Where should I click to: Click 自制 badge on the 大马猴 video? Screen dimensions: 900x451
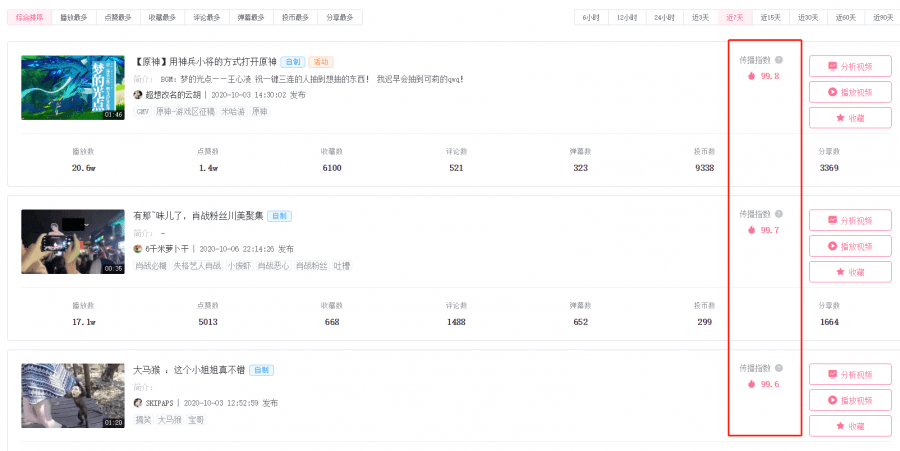(x=261, y=371)
